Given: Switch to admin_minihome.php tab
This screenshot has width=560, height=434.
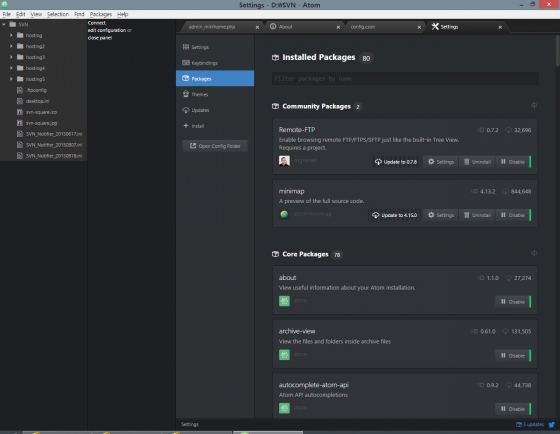Looking at the screenshot, I should point(219,27).
